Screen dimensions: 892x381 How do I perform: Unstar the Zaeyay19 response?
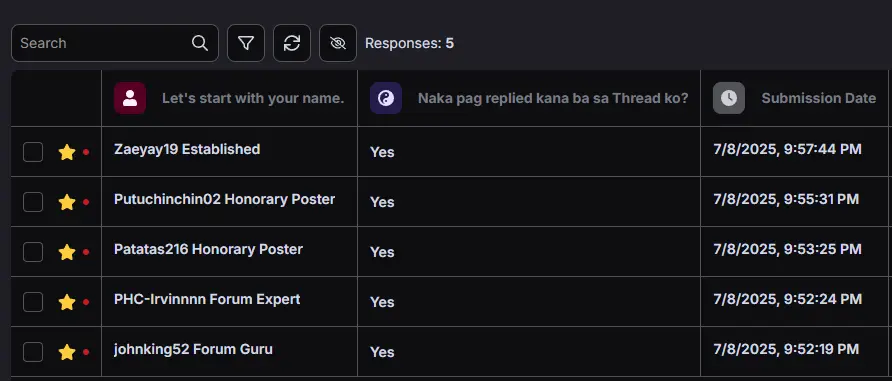pyautogui.click(x=67, y=152)
